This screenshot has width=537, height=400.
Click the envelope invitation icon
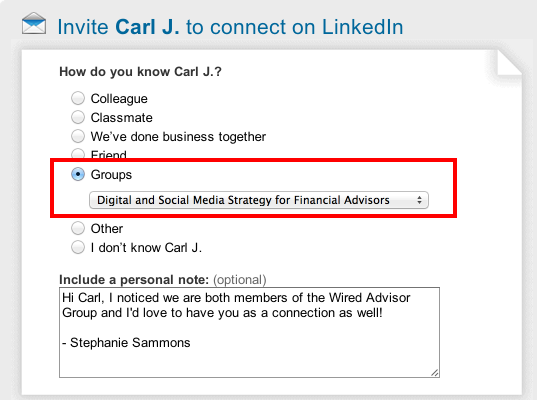pyautogui.click(x=34, y=24)
